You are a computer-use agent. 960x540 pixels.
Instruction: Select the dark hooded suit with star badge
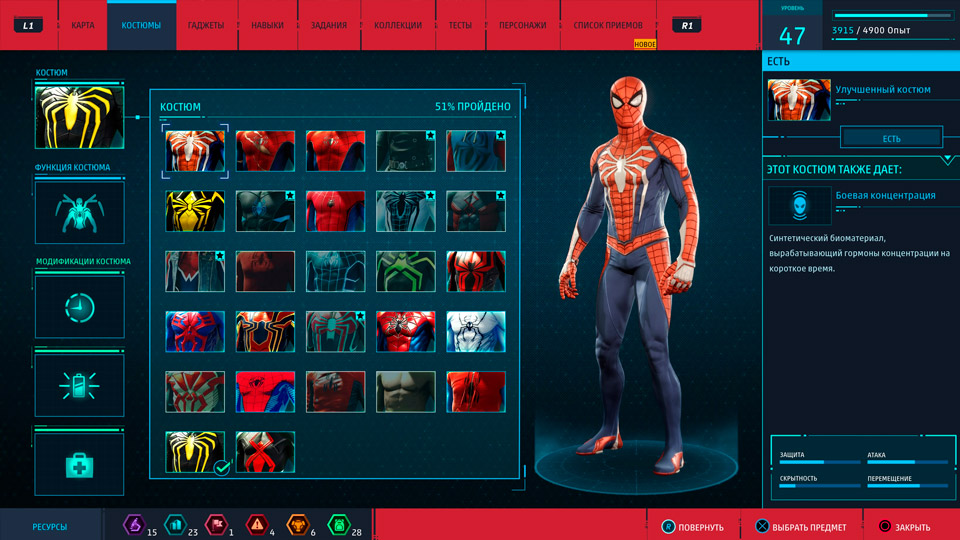pyautogui.click(x=406, y=151)
